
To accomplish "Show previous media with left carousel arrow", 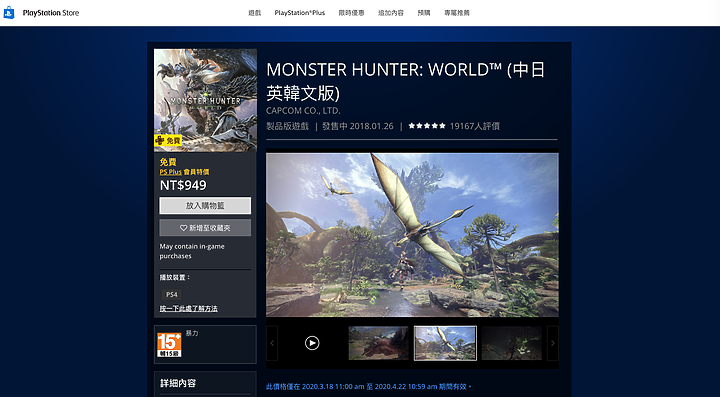I will click(272, 343).
